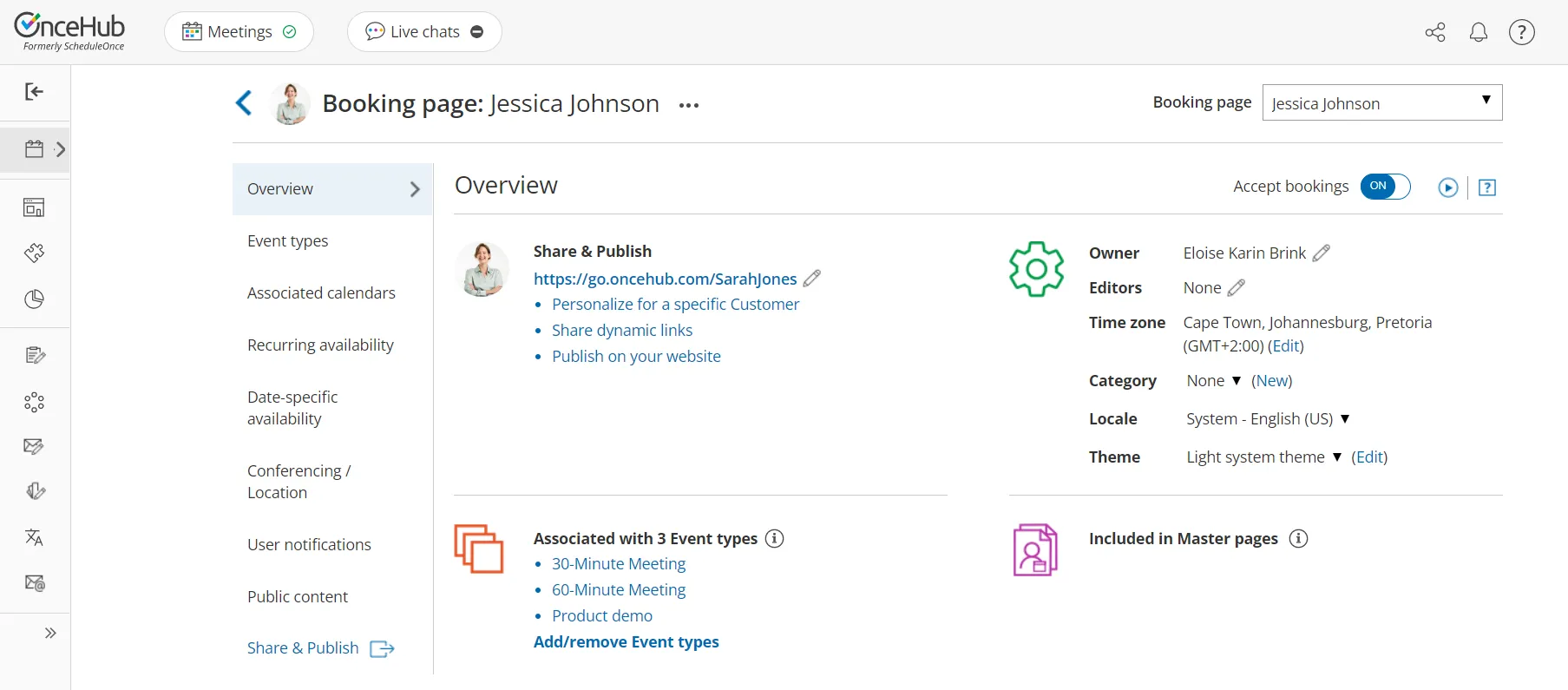The height and width of the screenshot is (690, 1568).
Task: Open the 30-Minute Meeting event type
Action: coord(619,564)
